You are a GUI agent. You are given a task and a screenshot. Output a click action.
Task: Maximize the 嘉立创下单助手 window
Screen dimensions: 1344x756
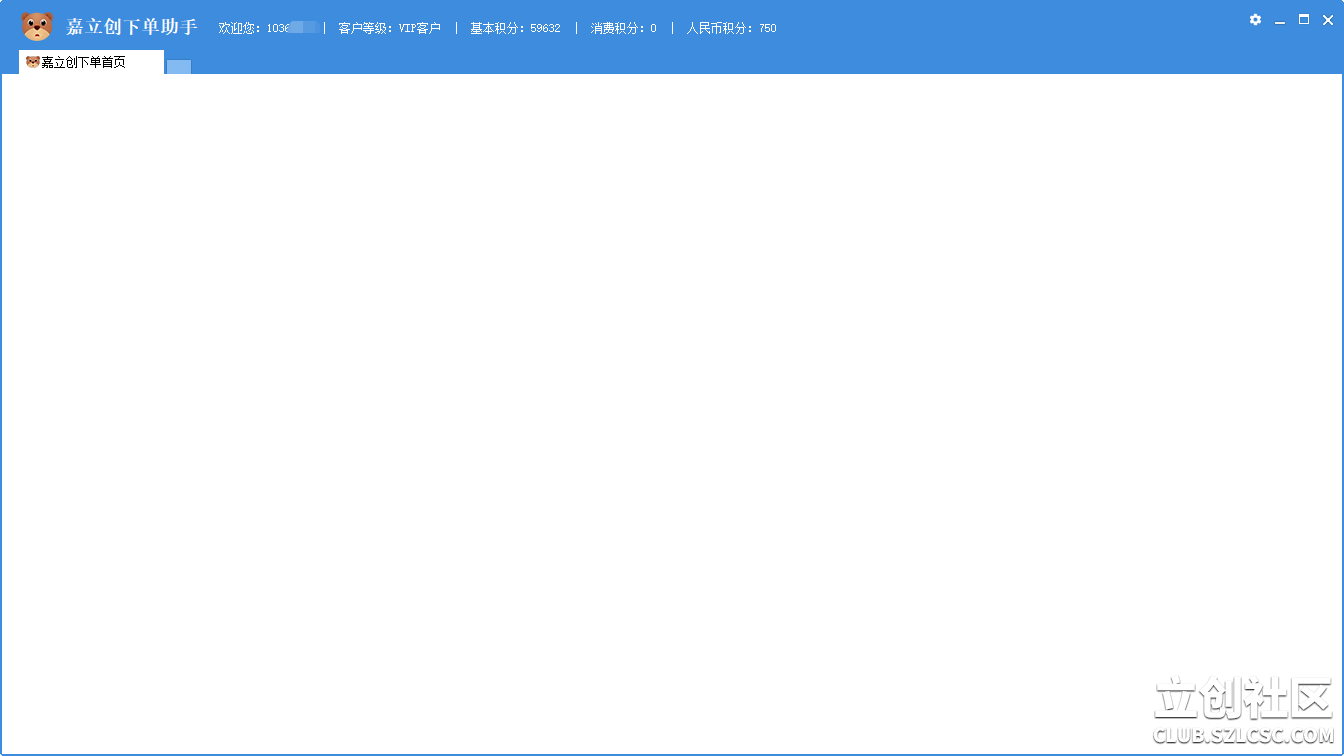pyautogui.click(x=1304, y=19)
